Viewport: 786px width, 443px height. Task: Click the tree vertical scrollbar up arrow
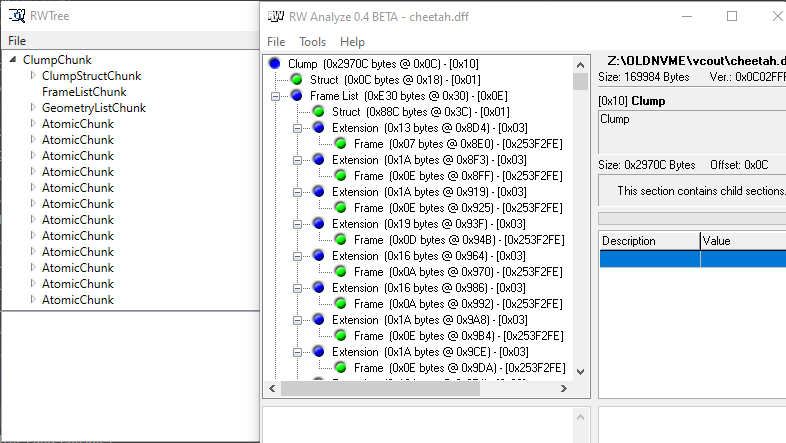(580, 64)
